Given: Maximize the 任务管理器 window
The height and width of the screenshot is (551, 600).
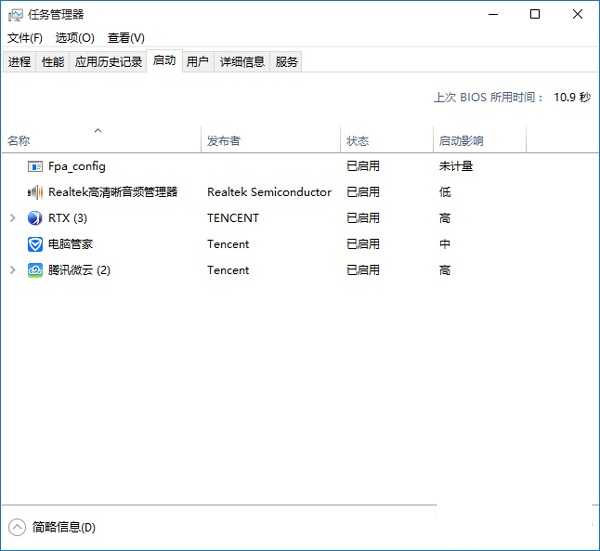Looking at the screenshot, I should click(535, 15).
